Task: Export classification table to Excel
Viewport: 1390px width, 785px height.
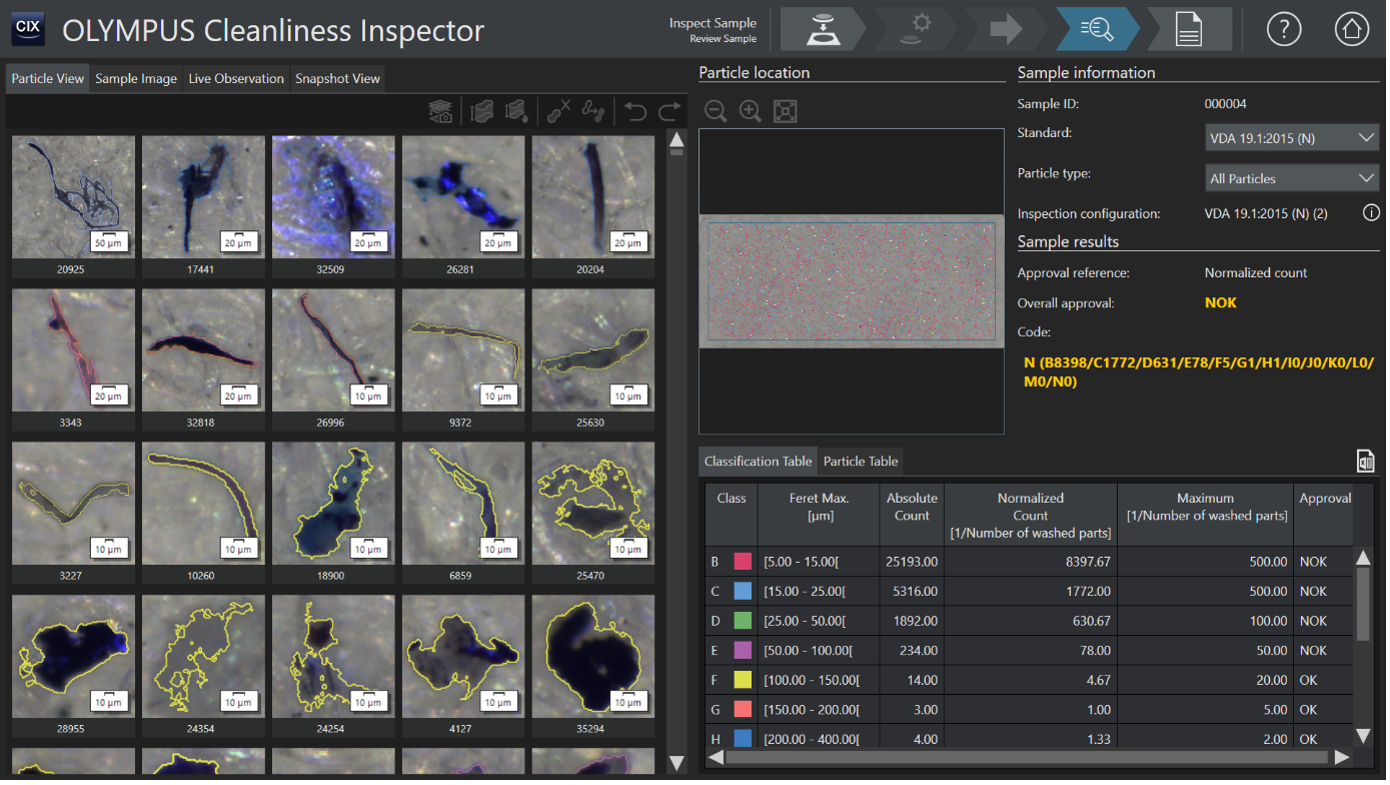Action: click(1365, 460)
